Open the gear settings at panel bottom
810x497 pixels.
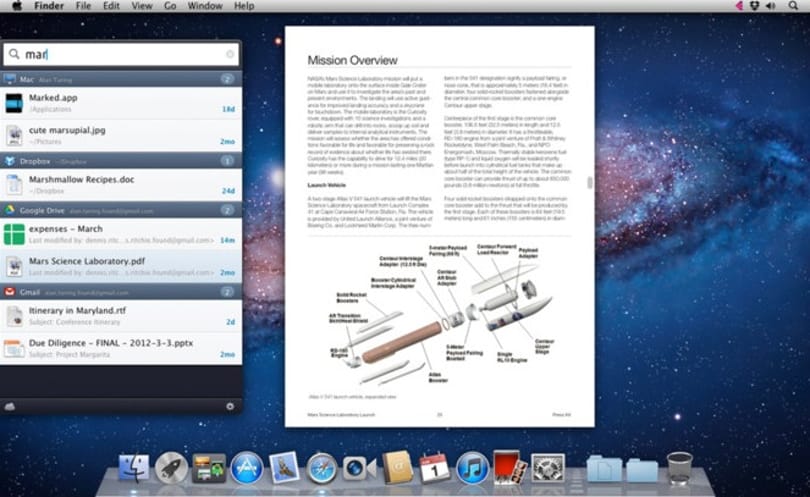tap(230, 407)
